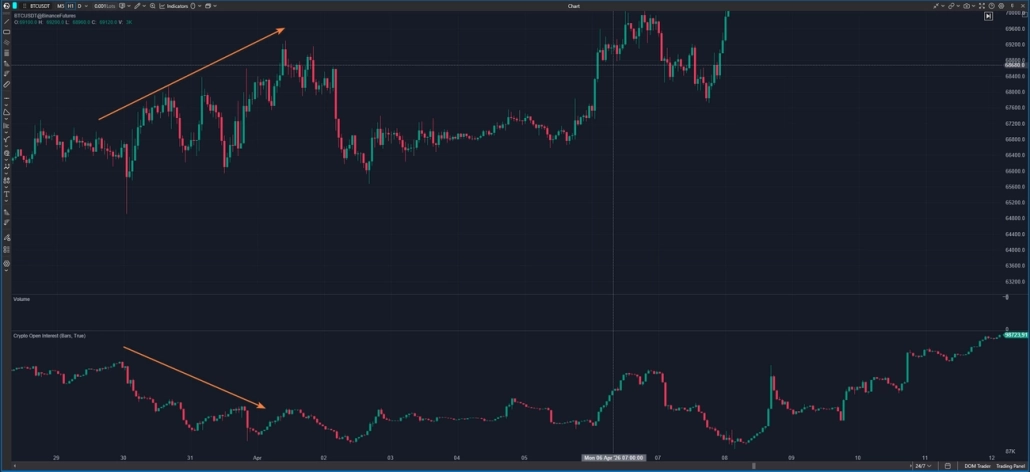
Task: Click the cyan color swatch top-left
Action: coord(14,6)
